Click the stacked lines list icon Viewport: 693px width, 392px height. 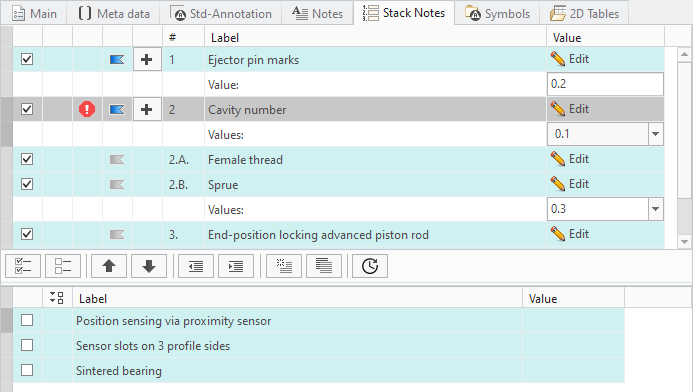coord(324,266)
